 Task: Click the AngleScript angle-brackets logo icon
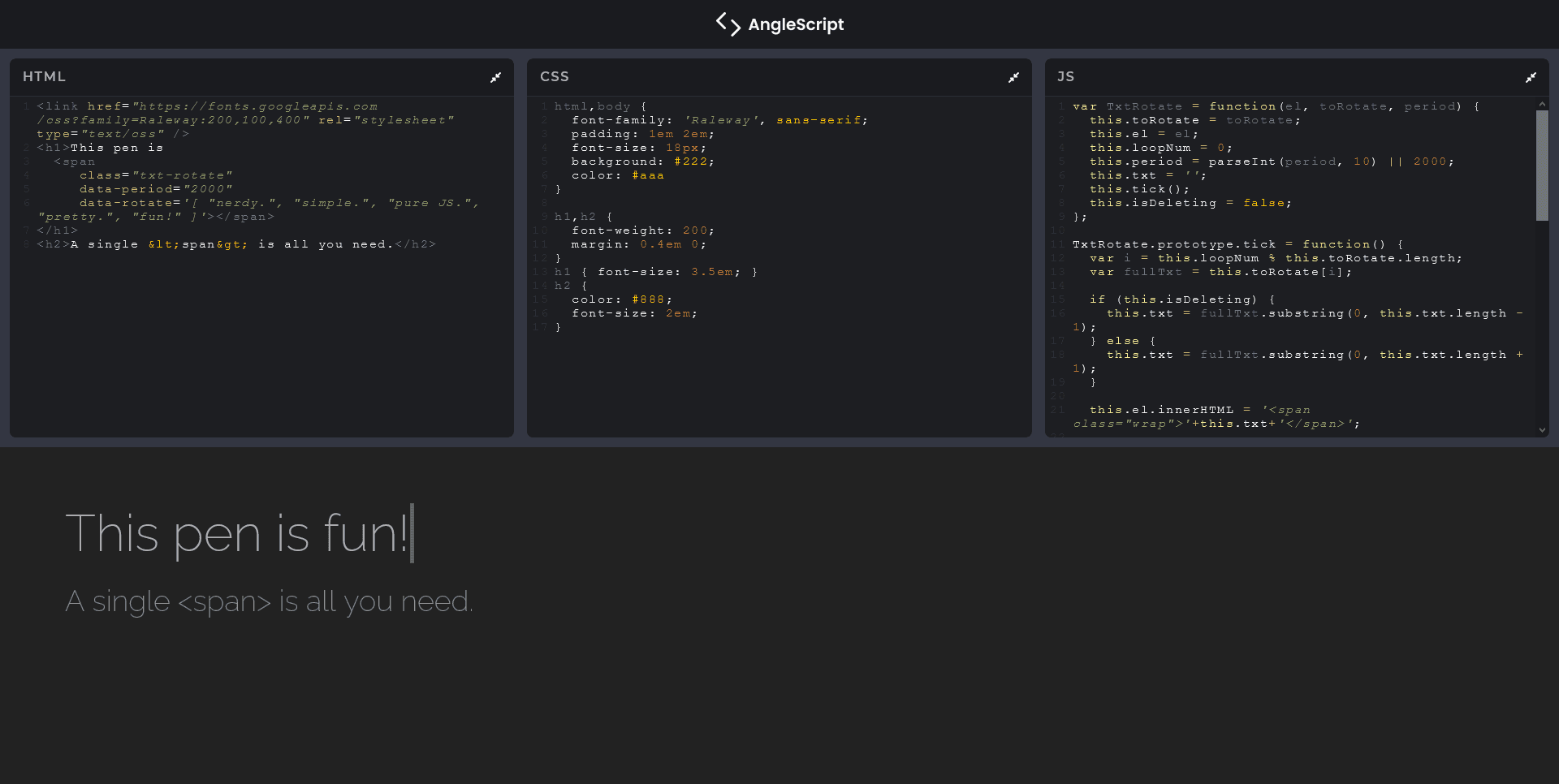pyautogui.click(x=728, y=24)
